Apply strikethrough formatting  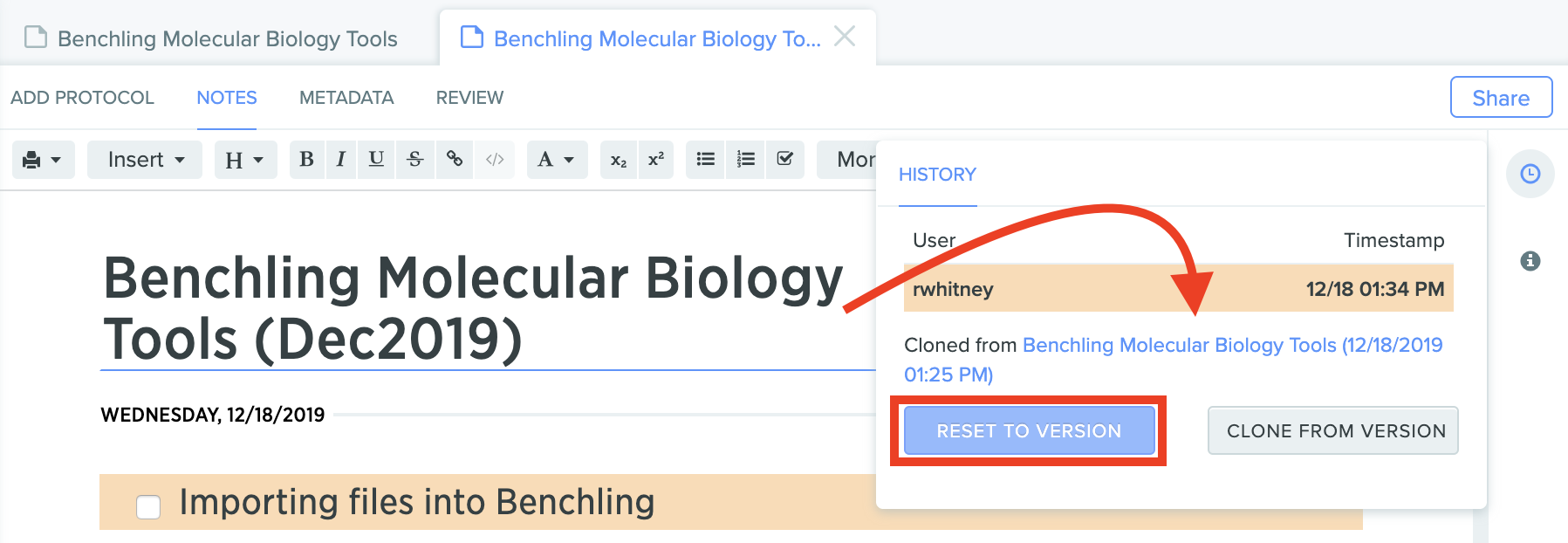[415, 160]
